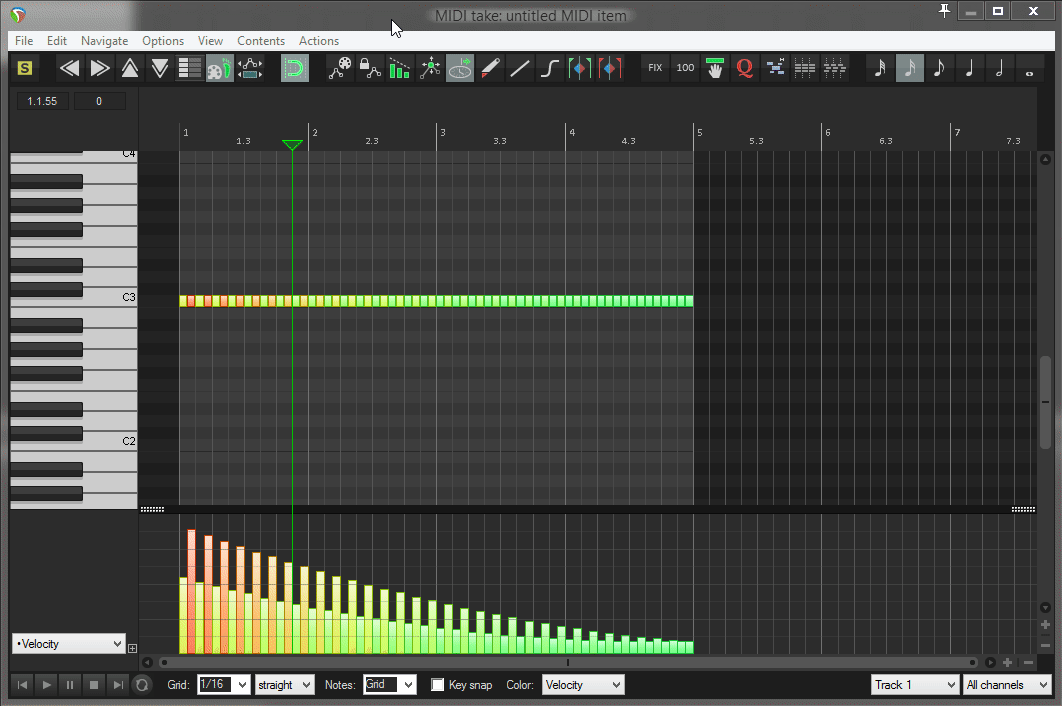1062x706 pixels.
Task: Click the FIX toolbar button
Action: (655, 68)
